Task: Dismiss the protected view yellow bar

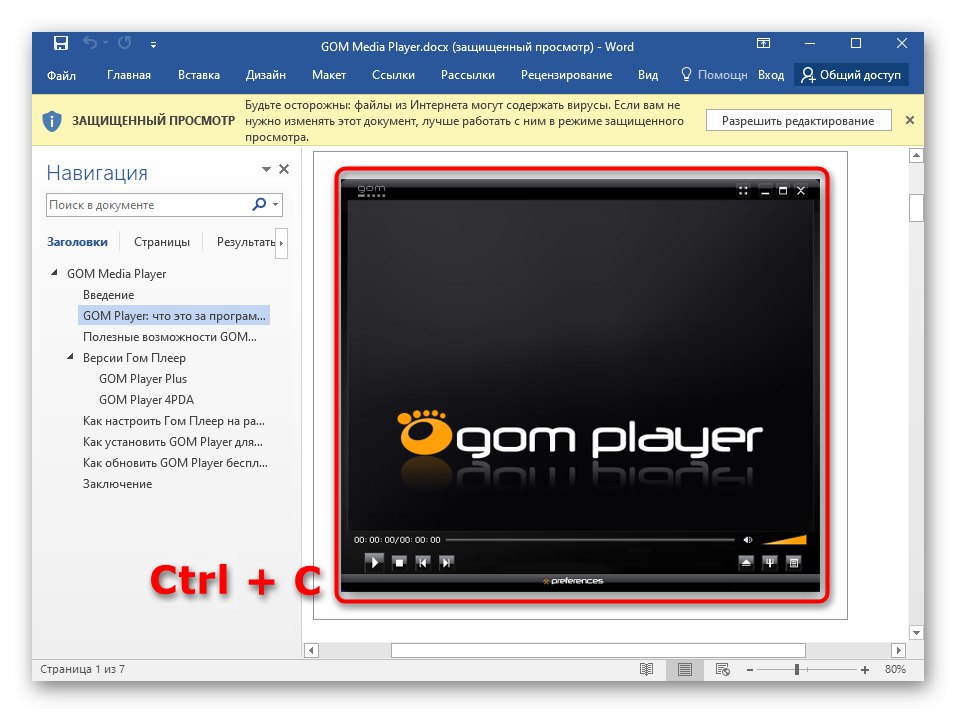Action: pos(910,120)
